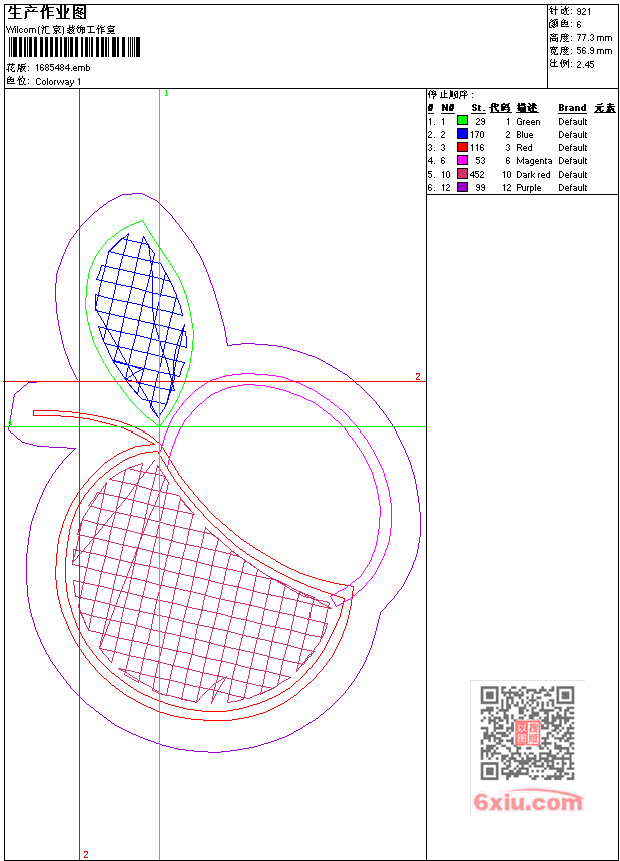
Task: Click the 'St.' column header
Action: (478, 108)
